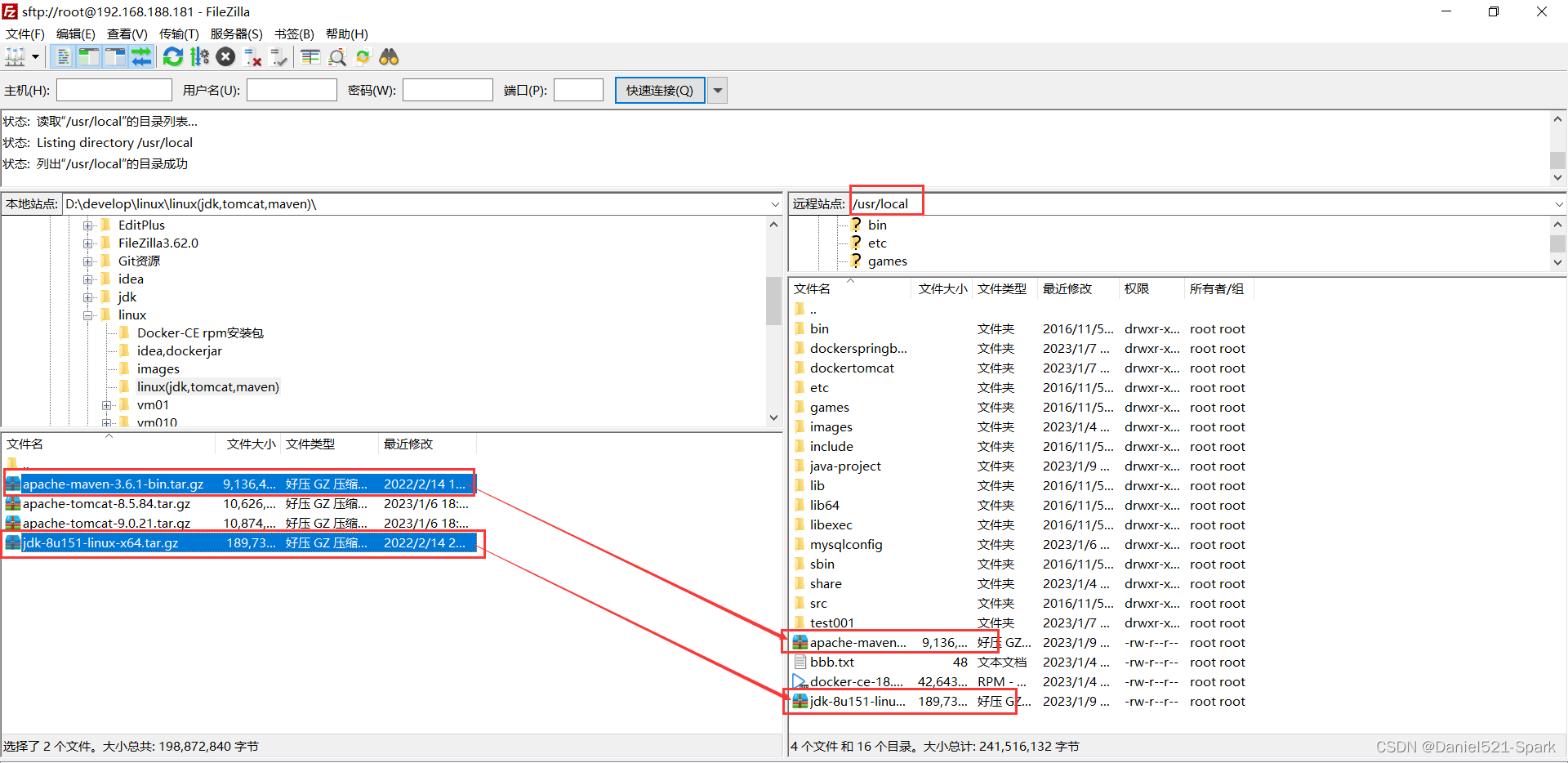Open the 编辑(E) menu
The height and width of the screenshot is (763, 1568).
click(x=76, y=33)
